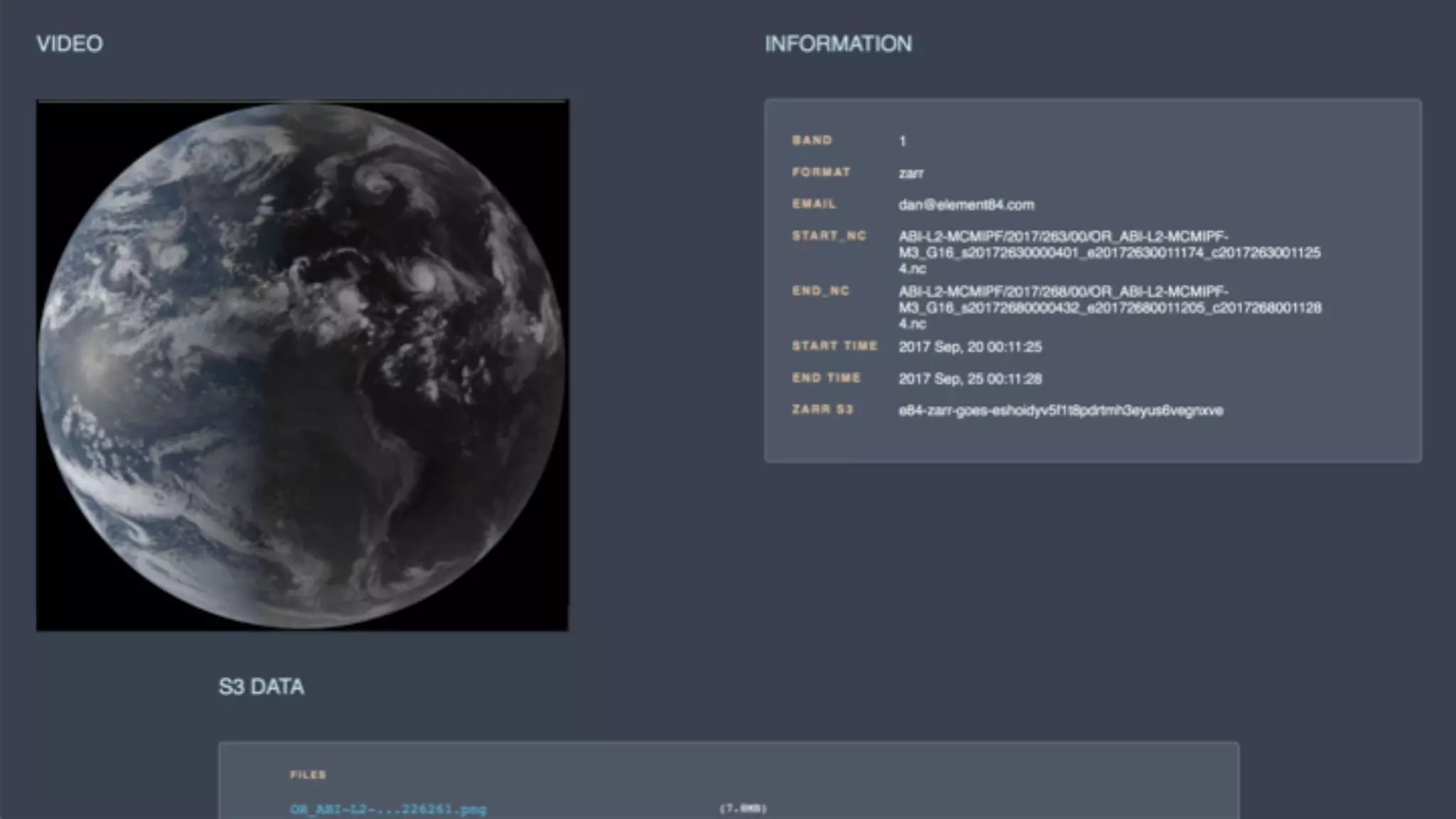
Task: Click the VIDEO section heading
Action: point(70,44)
